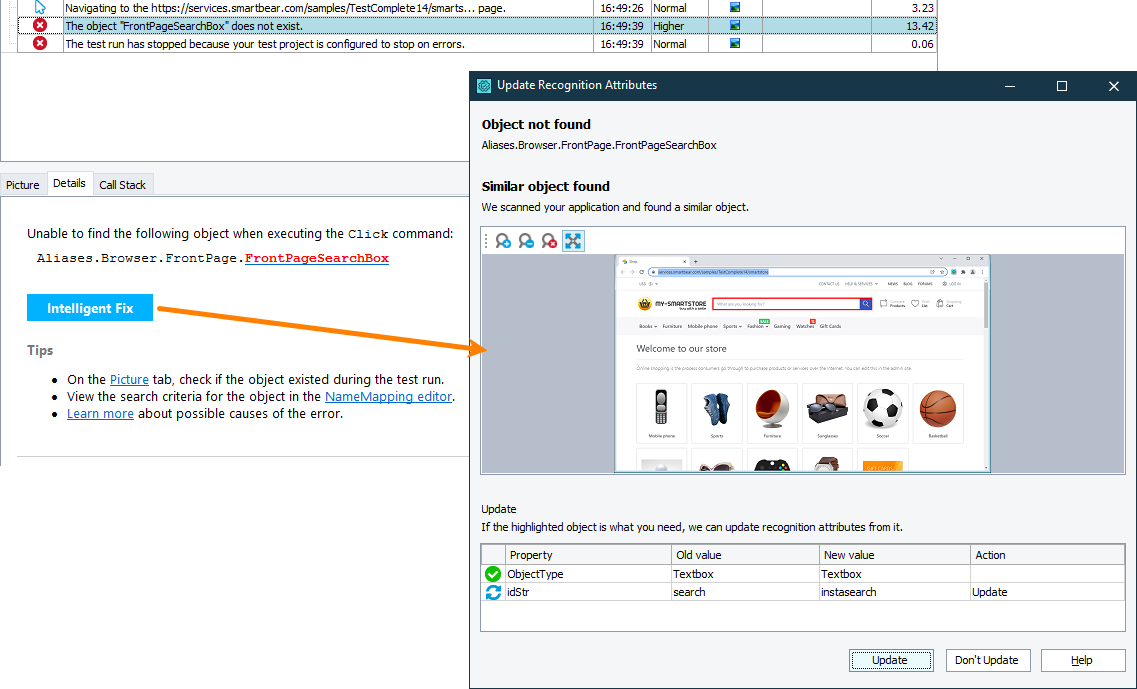This screenshot has width=1137, height=689.
Task: Click the 16:49:26 timestamp cell
Action: [x=621, y=7]
